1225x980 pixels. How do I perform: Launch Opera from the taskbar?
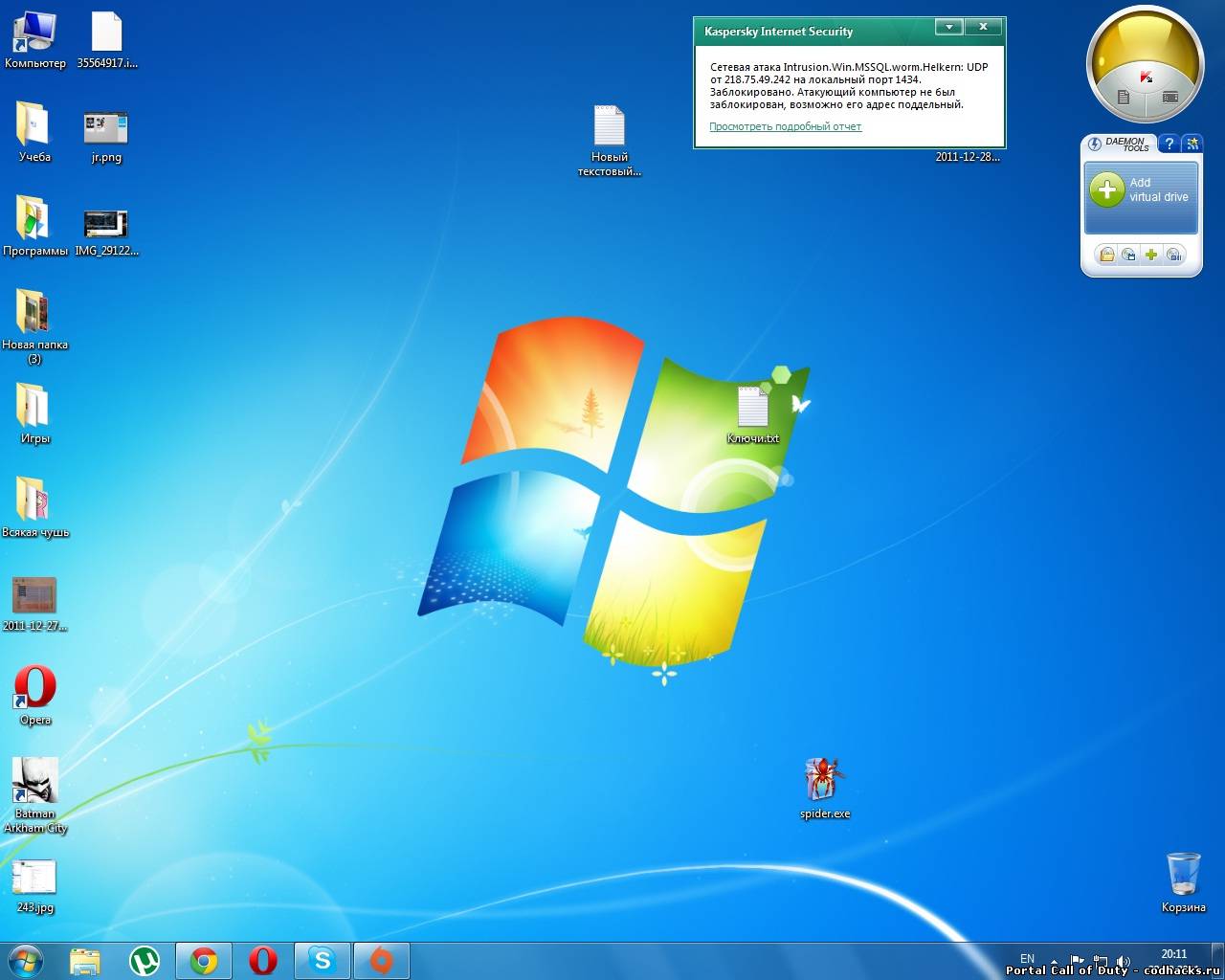coord(263,960)
